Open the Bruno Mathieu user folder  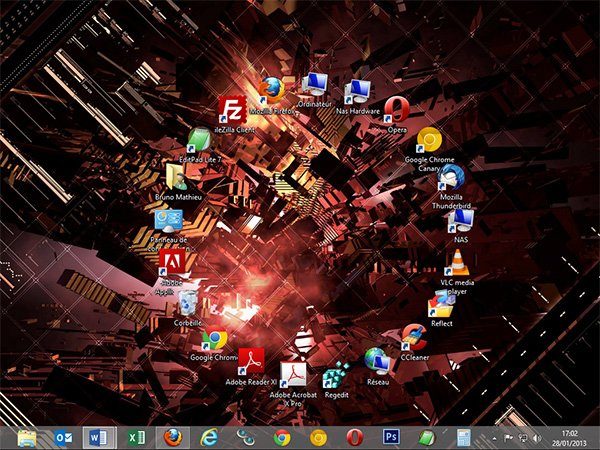click(177, 177)
